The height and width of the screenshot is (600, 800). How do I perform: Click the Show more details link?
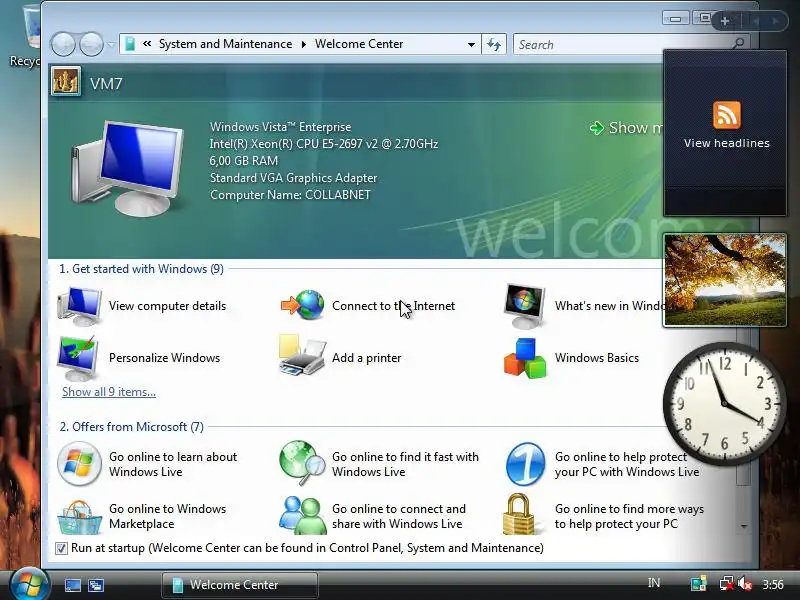tap(626, 128)
